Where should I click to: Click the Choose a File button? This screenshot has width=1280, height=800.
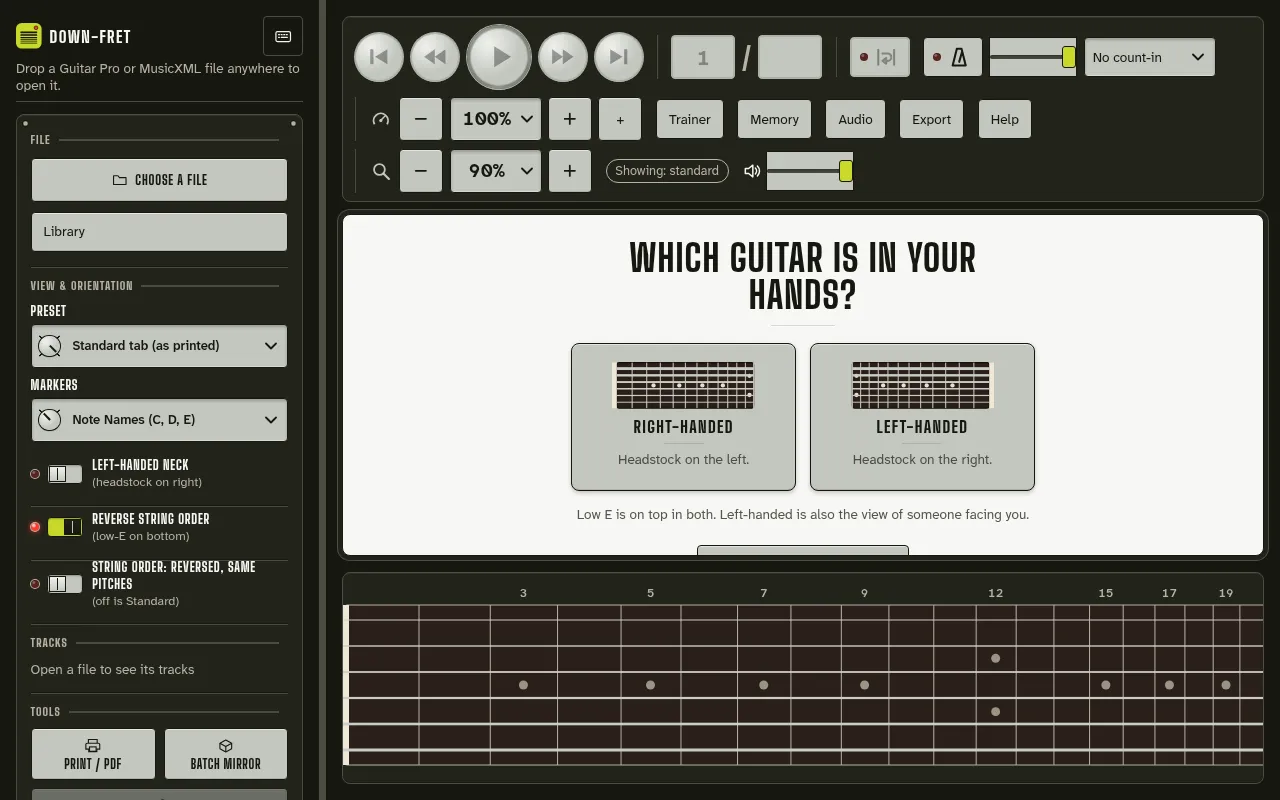159,180
